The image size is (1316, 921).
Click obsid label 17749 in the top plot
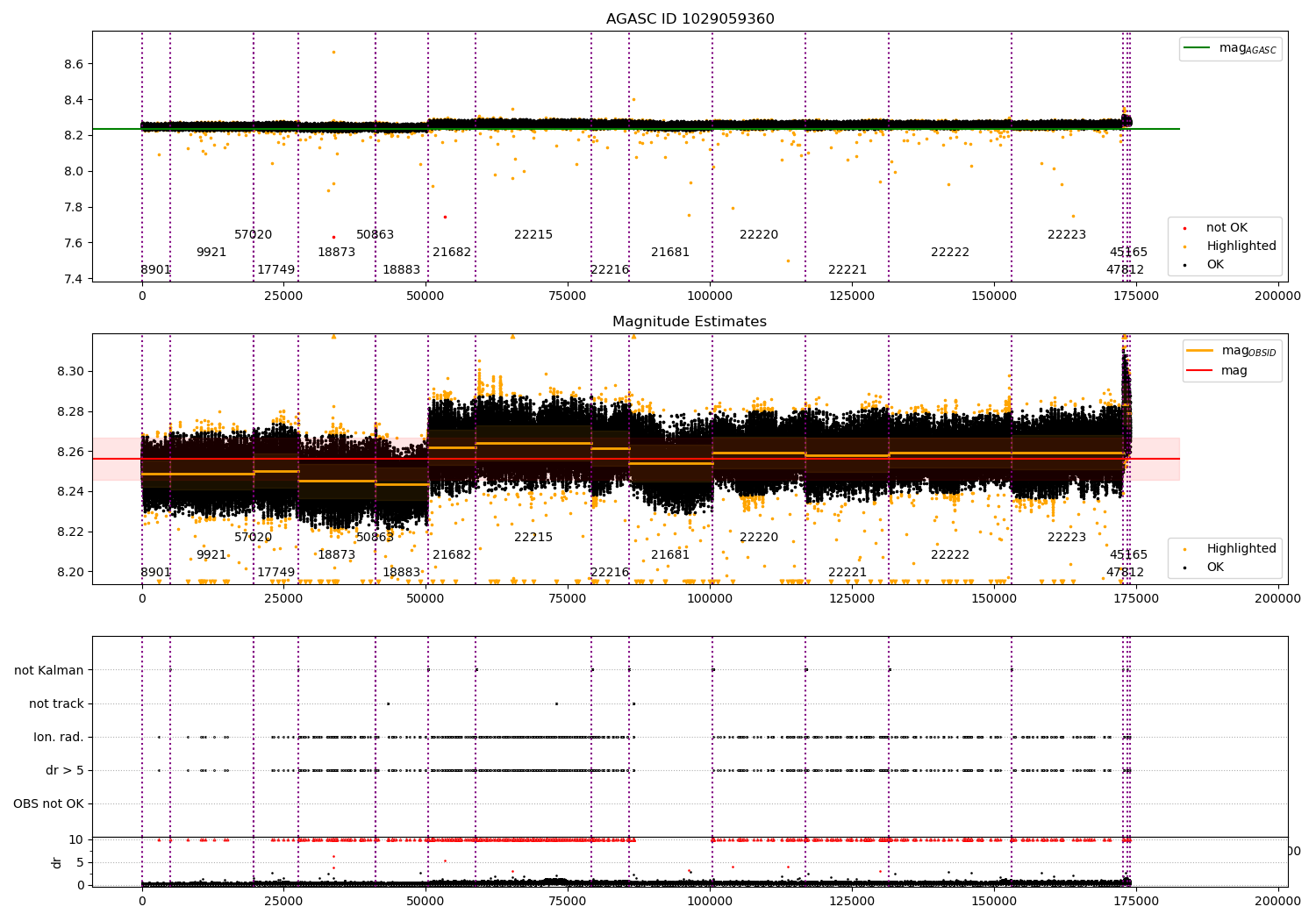(x=275, y=269)
